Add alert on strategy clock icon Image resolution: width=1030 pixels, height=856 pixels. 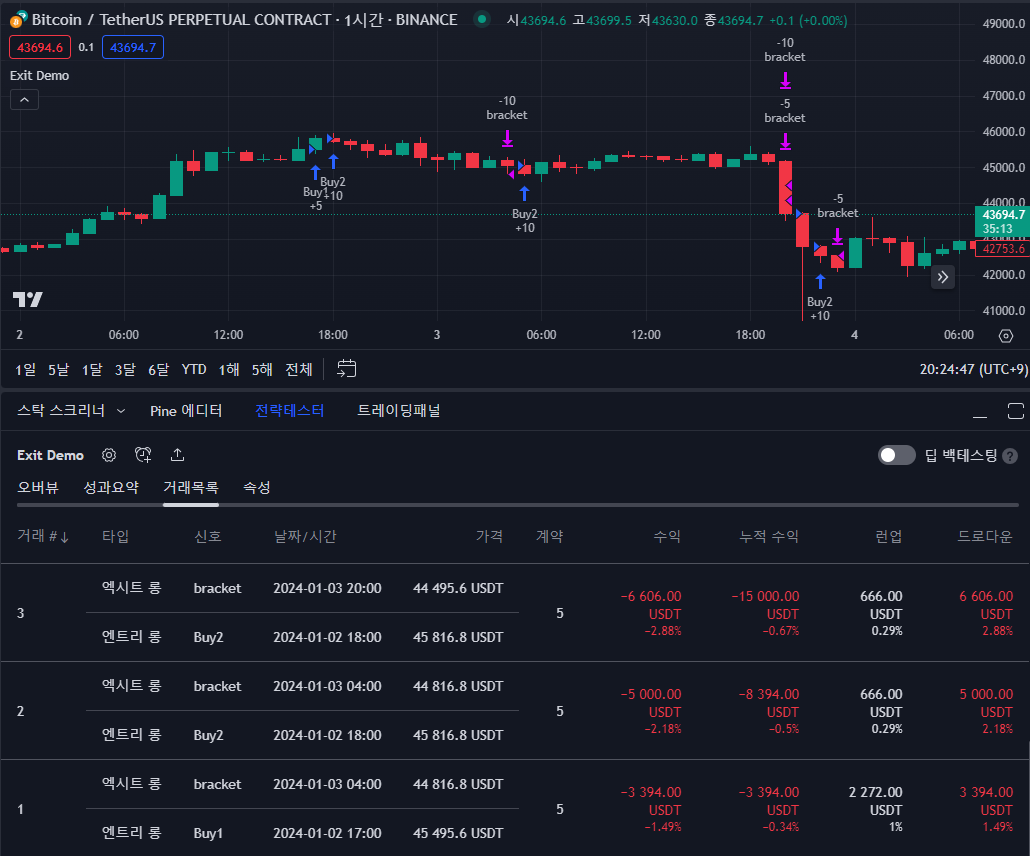[143, 455]
